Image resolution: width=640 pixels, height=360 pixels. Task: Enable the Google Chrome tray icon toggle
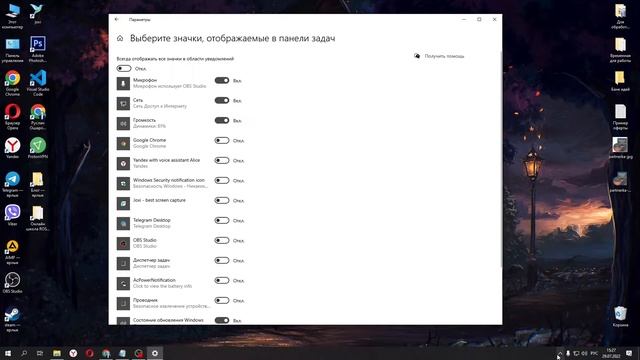pos(222,140)
